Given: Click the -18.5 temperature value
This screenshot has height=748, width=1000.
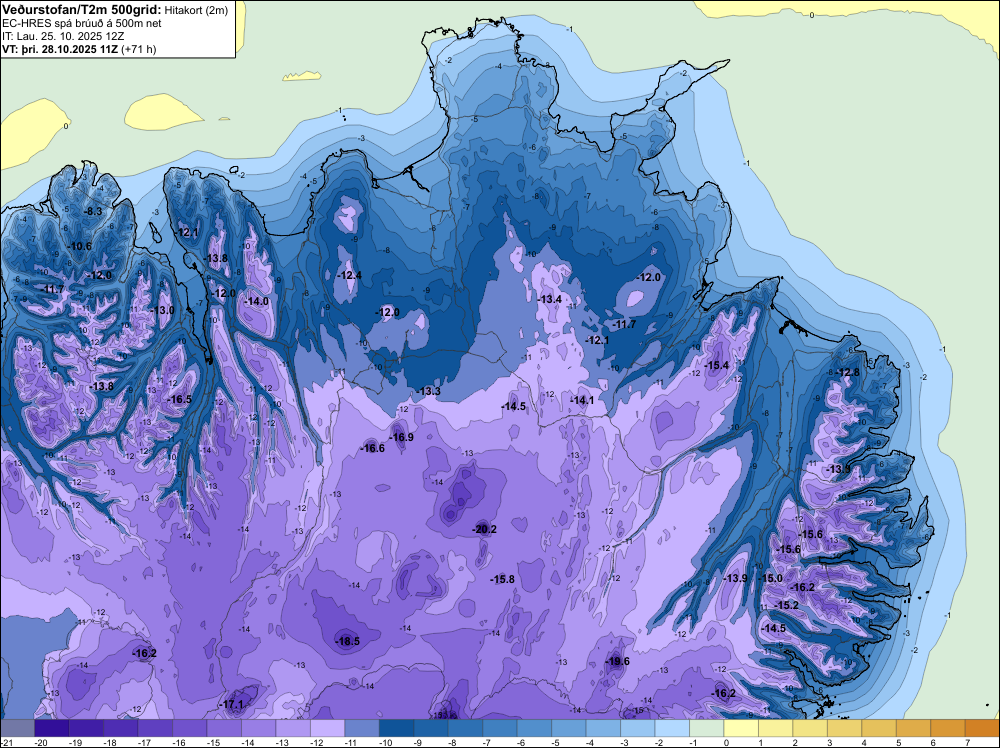Looking at the screenshot, I should [348, 642].
